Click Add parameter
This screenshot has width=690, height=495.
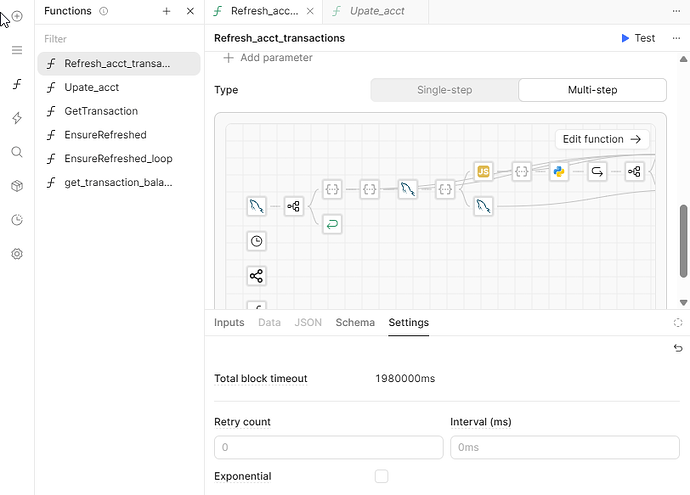pos(268,58)
